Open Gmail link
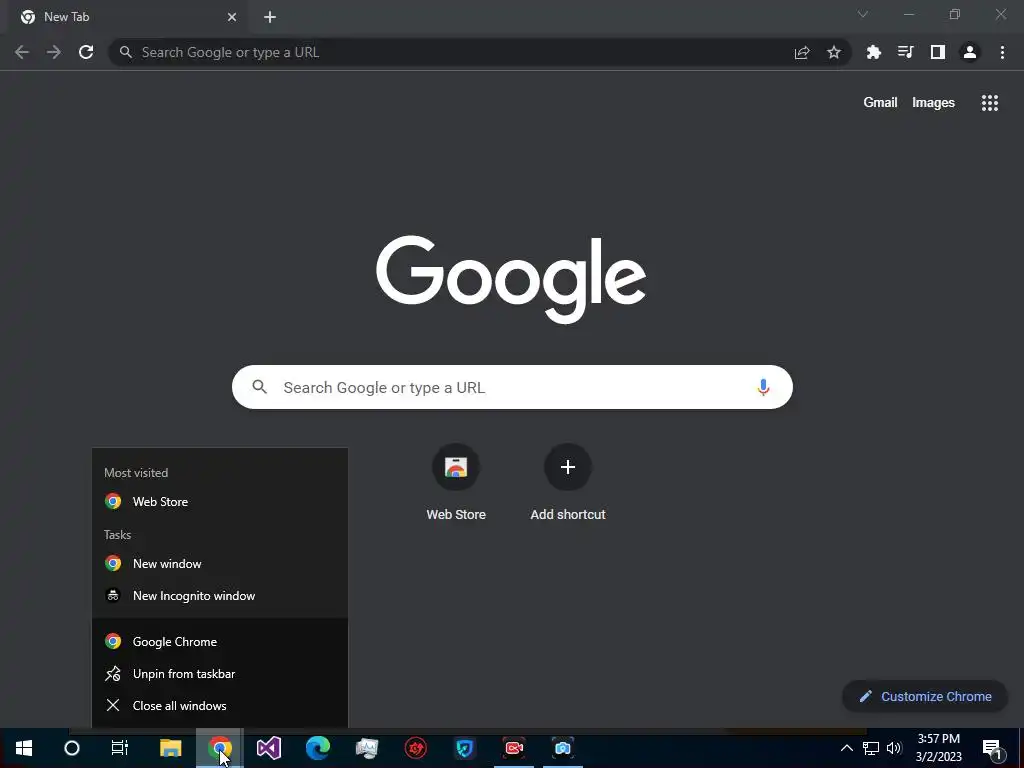1024x768 pixels. click(x=880, y=103)
